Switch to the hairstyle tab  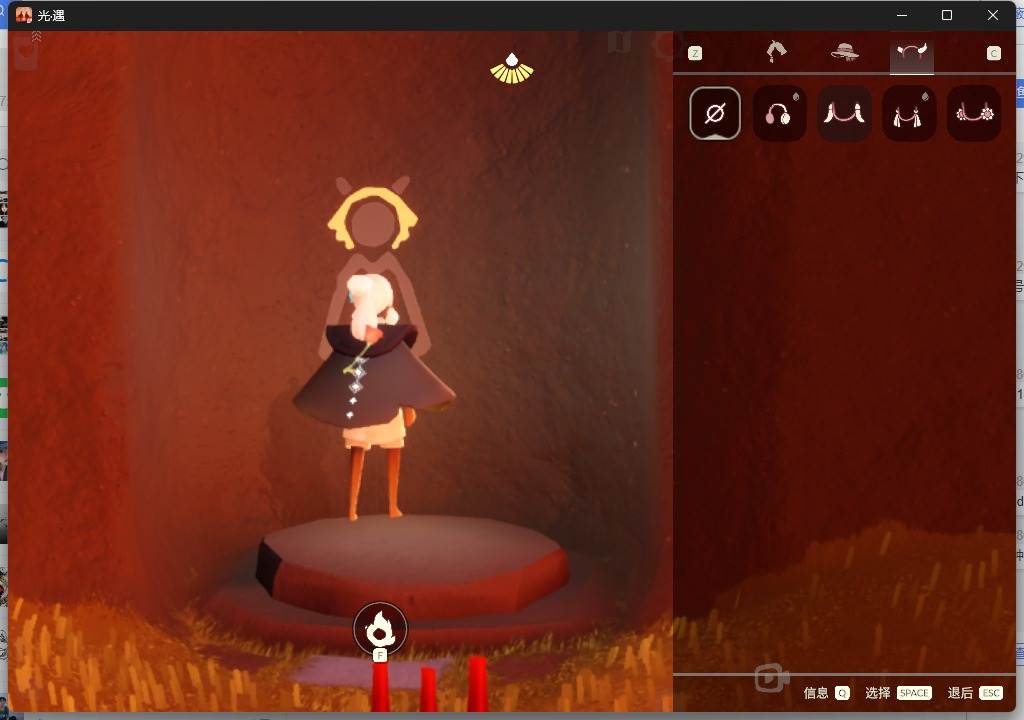[x=776, y=52]
